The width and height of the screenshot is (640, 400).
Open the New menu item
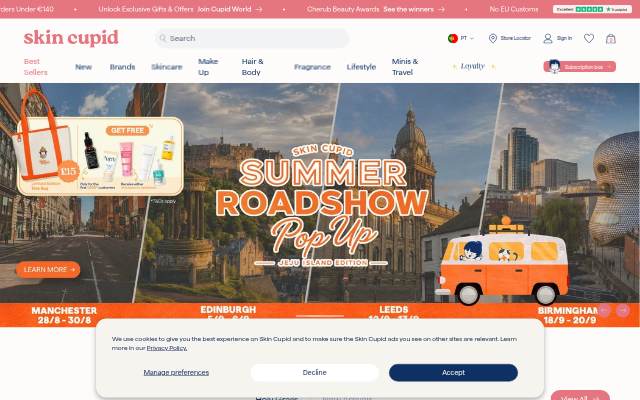click(x=83, y=67)
